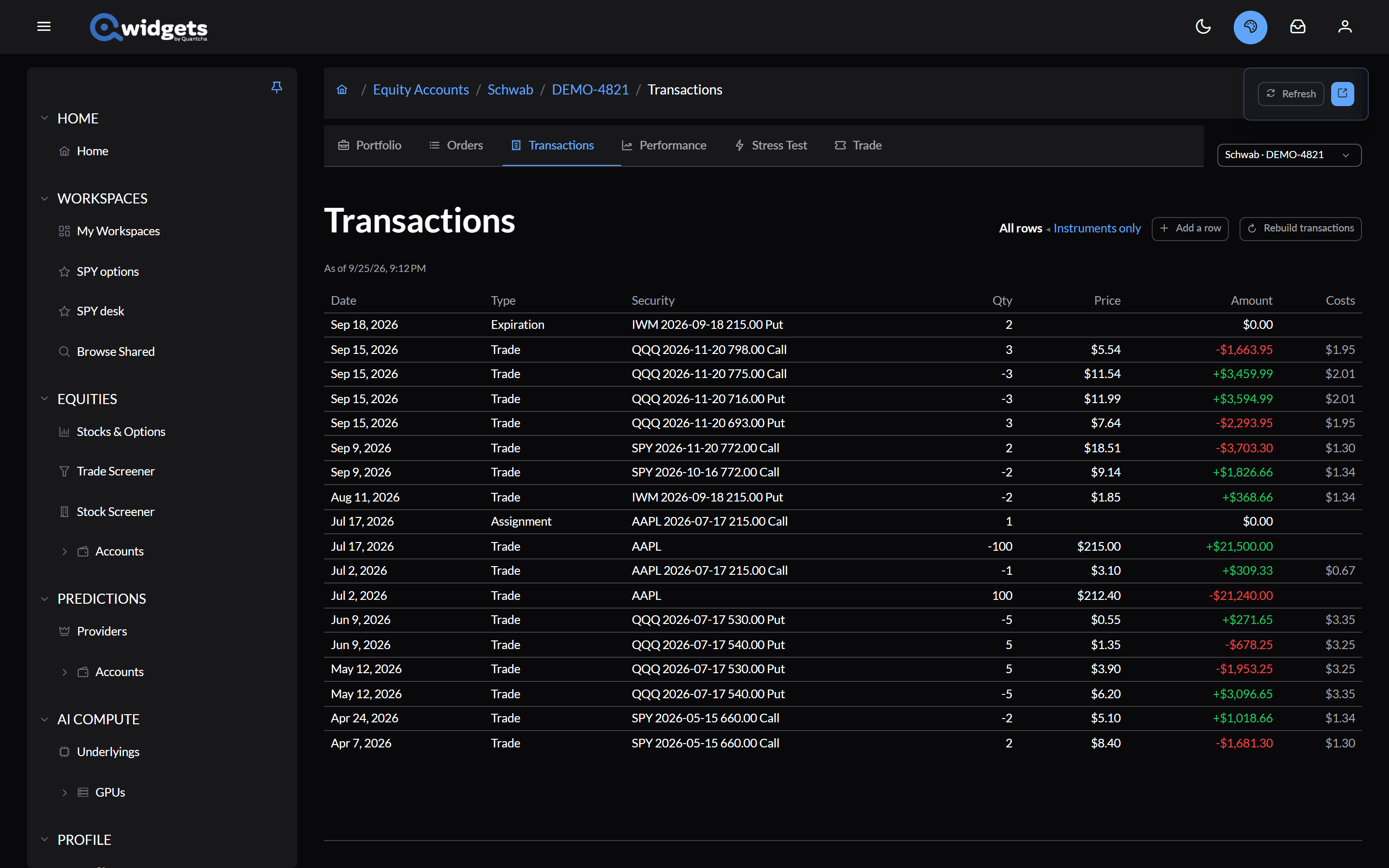
Task: Open the user profile icon
Action: (x=1345, y=27)
